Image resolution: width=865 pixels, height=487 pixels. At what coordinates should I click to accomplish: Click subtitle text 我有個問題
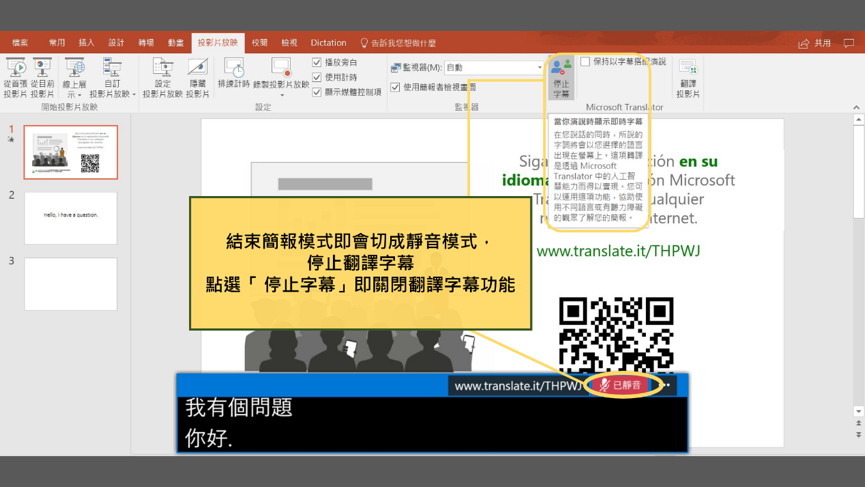239,408
